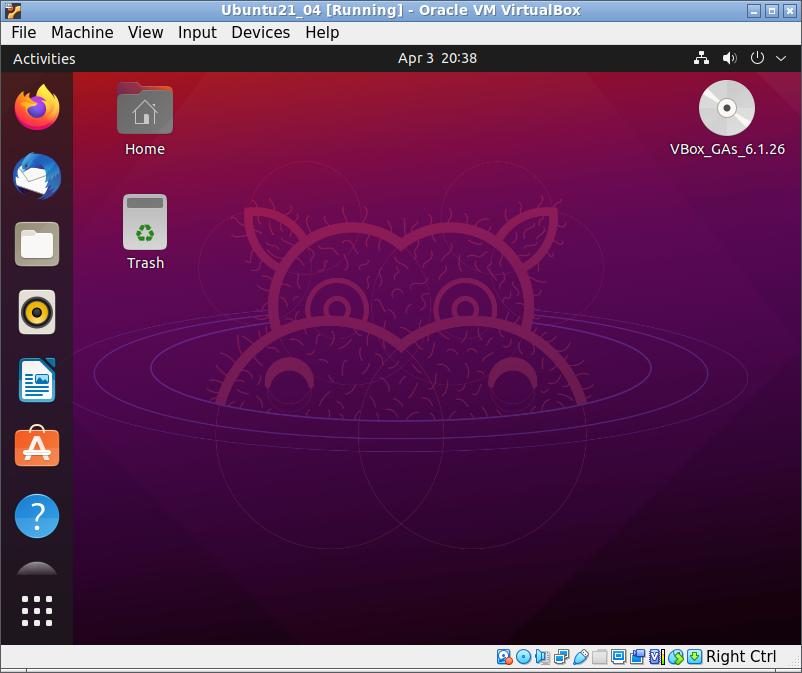Open Rhythmbox music player in dock
The width and height of the screenshot is (802, 673).
(x=37, y=313)
